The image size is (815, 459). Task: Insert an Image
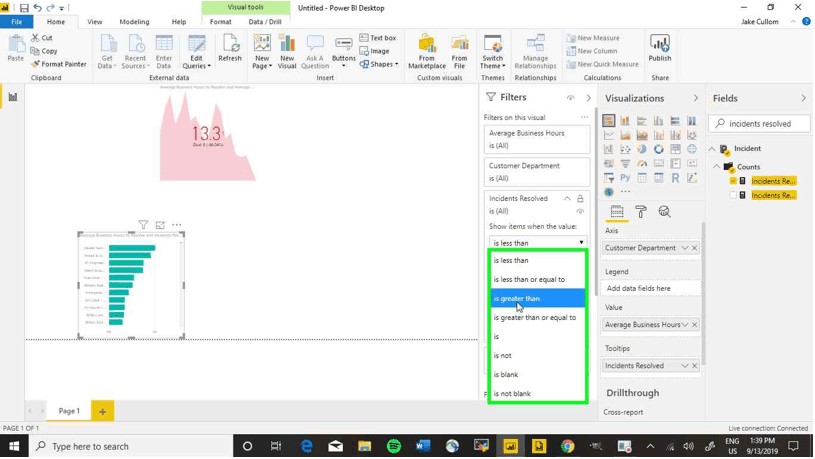pyautogui.click(x=375, y=51)
